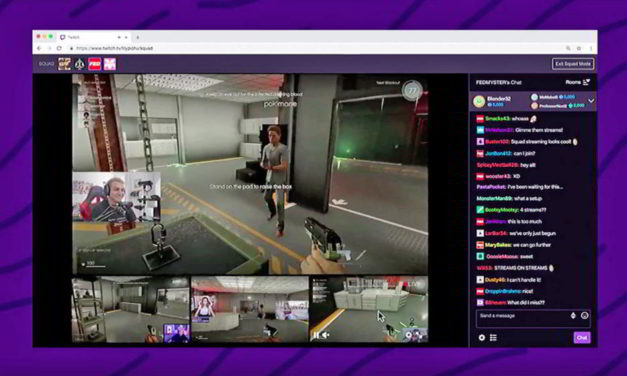Select the red FED squad channel avatar

tap(94, 64)
